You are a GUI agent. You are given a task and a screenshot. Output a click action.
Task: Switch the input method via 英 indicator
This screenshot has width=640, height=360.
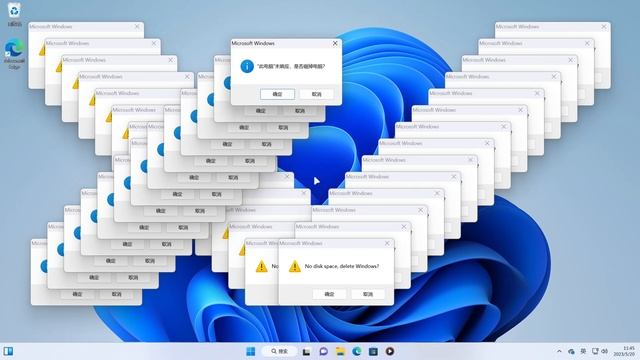583,351
